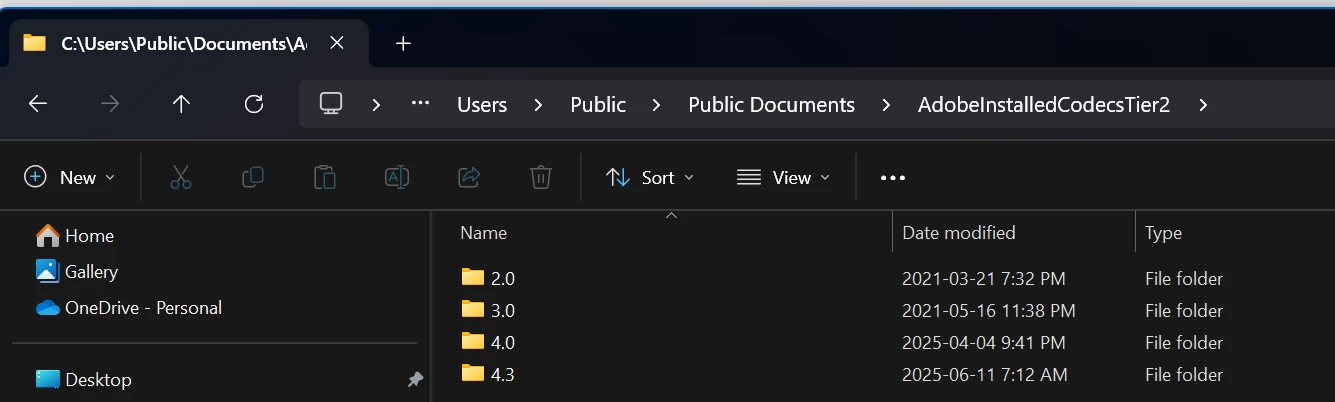This screenshot has width=1335, height=402.
Task: Open Gallery in the navigation pane
Action: pos(77,271)
